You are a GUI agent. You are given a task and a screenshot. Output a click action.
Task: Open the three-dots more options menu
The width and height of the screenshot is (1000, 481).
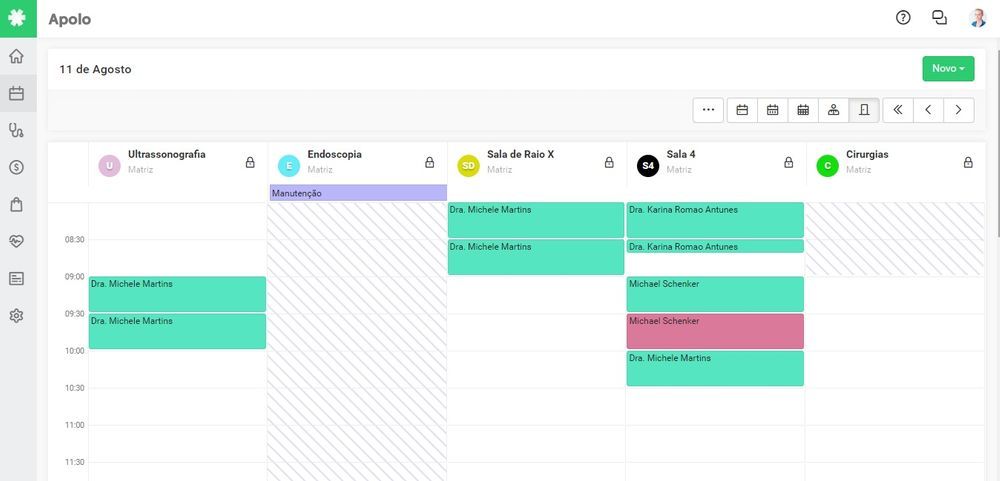[708, 110]
